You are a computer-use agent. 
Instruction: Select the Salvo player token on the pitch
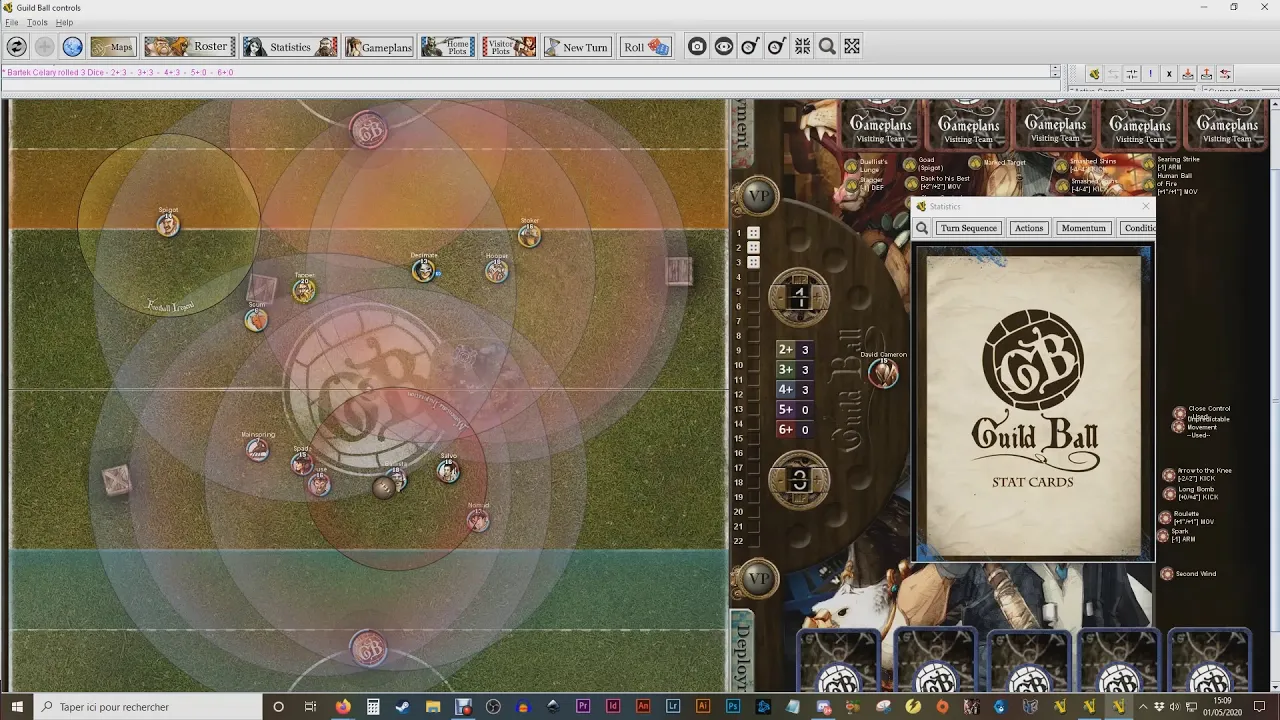[448, 472]
